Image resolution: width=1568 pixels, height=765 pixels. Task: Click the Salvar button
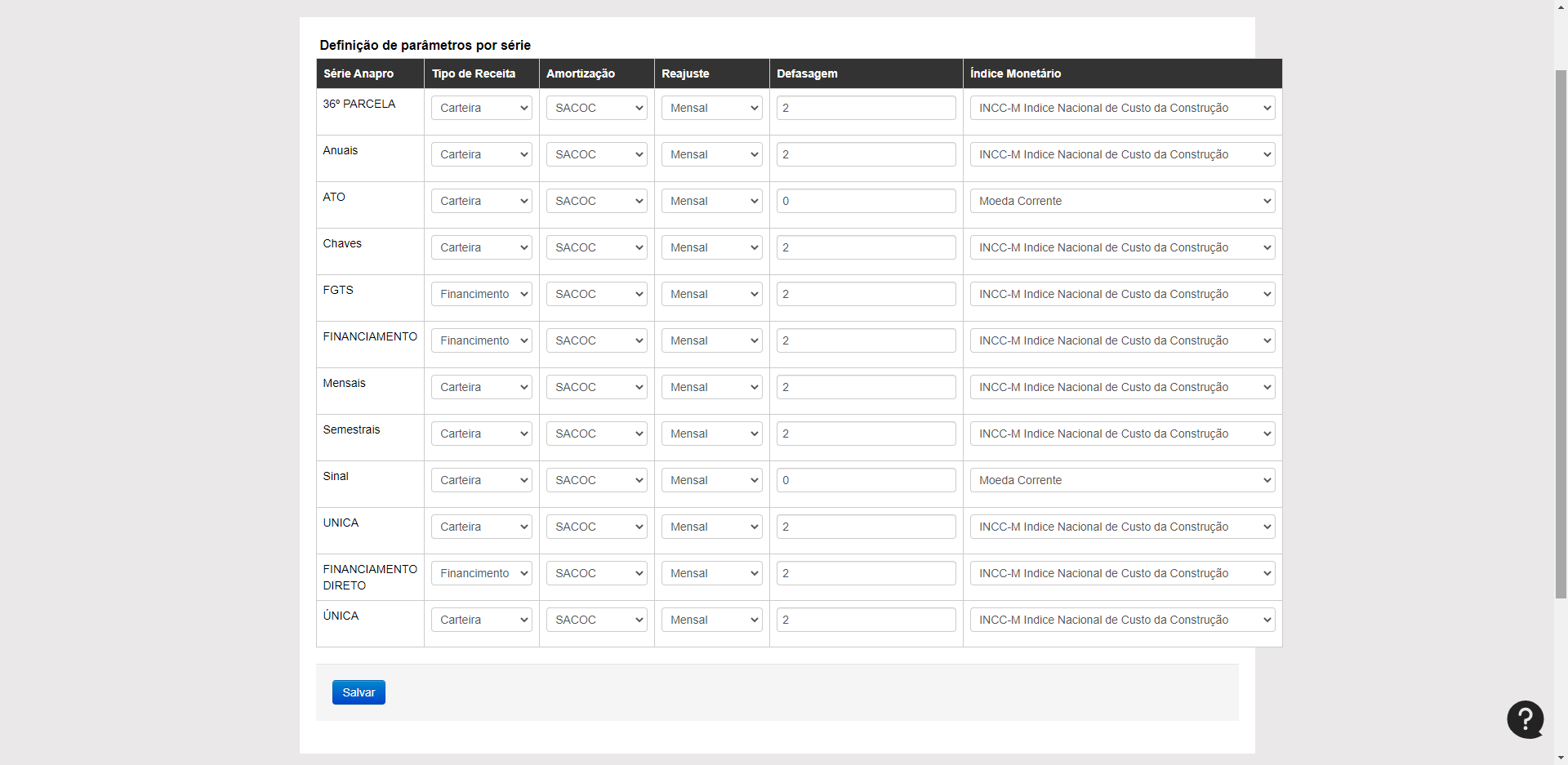[x=359, y=692]
